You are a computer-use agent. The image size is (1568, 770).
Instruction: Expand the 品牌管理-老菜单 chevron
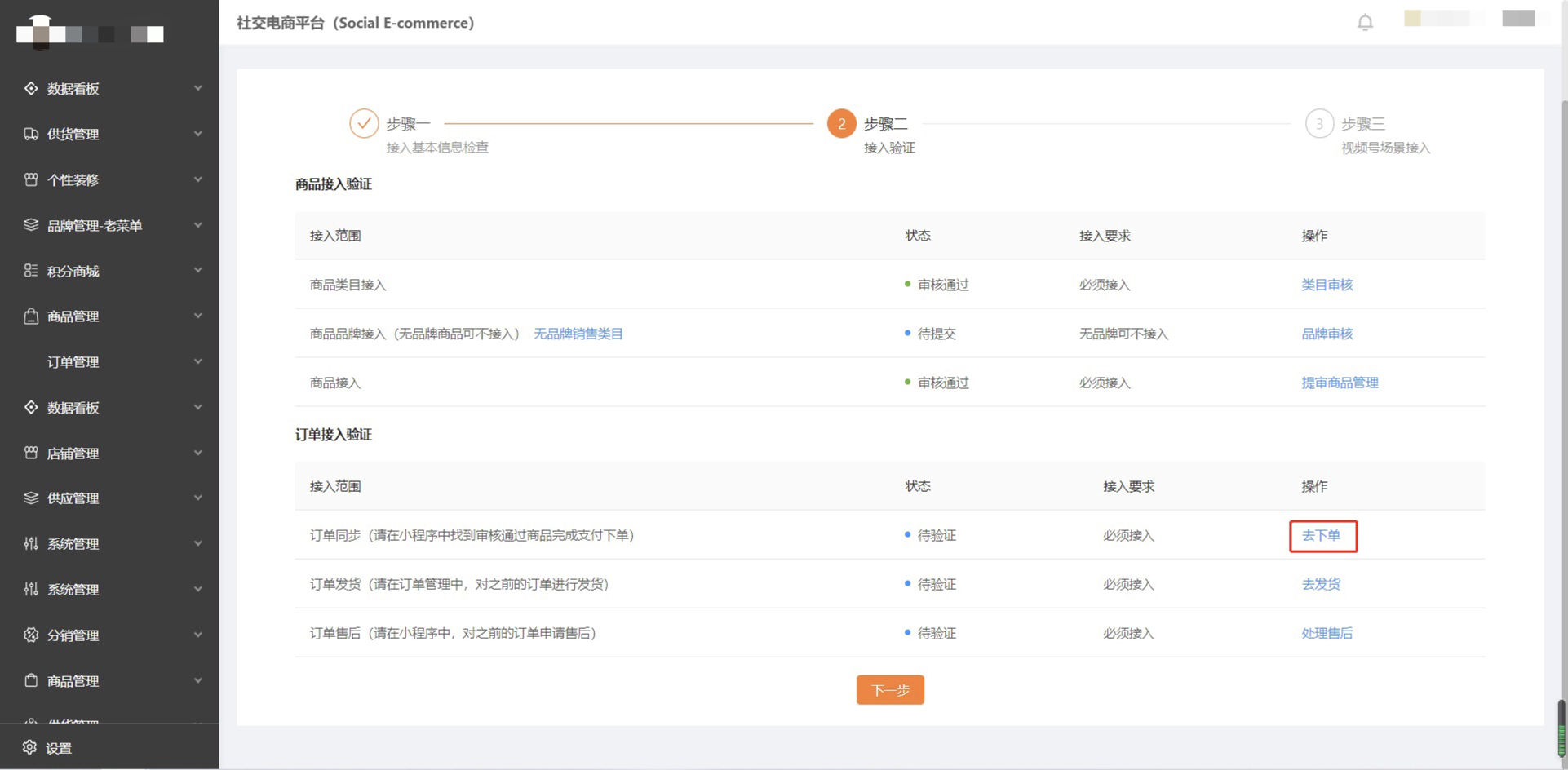tap(197, 225)
